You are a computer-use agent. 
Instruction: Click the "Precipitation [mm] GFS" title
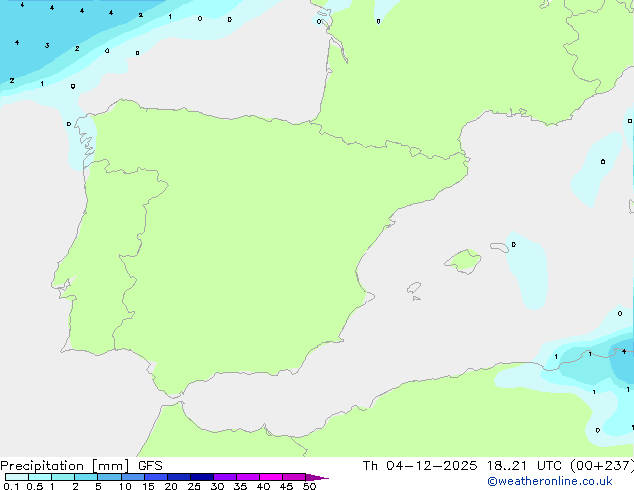[x=81, y=466]
